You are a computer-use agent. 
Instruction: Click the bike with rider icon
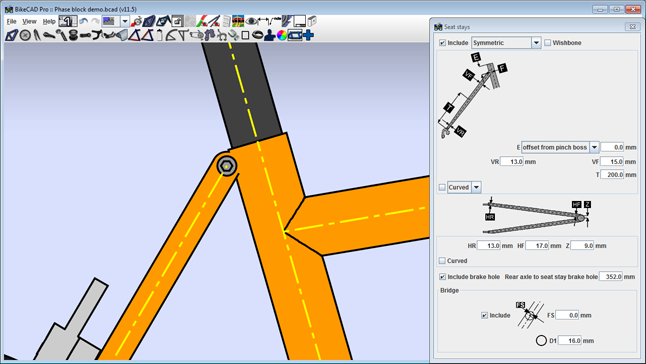coord(136,21)
